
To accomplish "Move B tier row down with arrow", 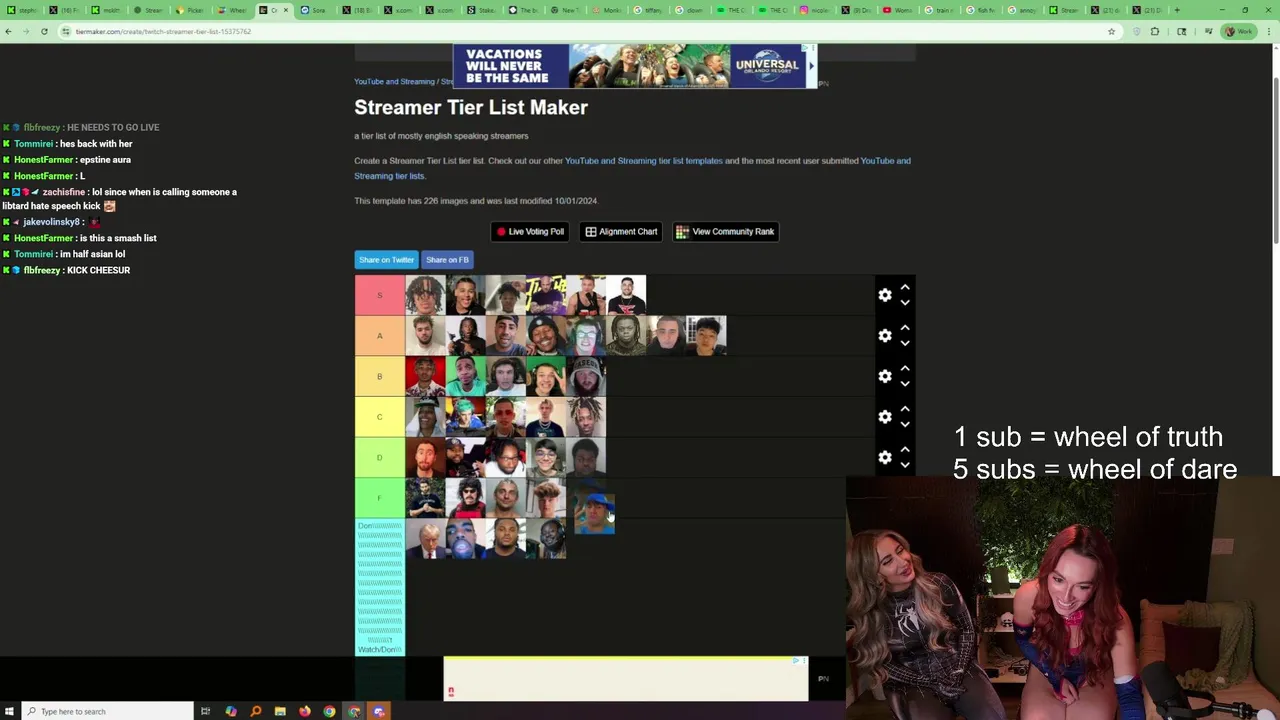I will click(905, 383).
